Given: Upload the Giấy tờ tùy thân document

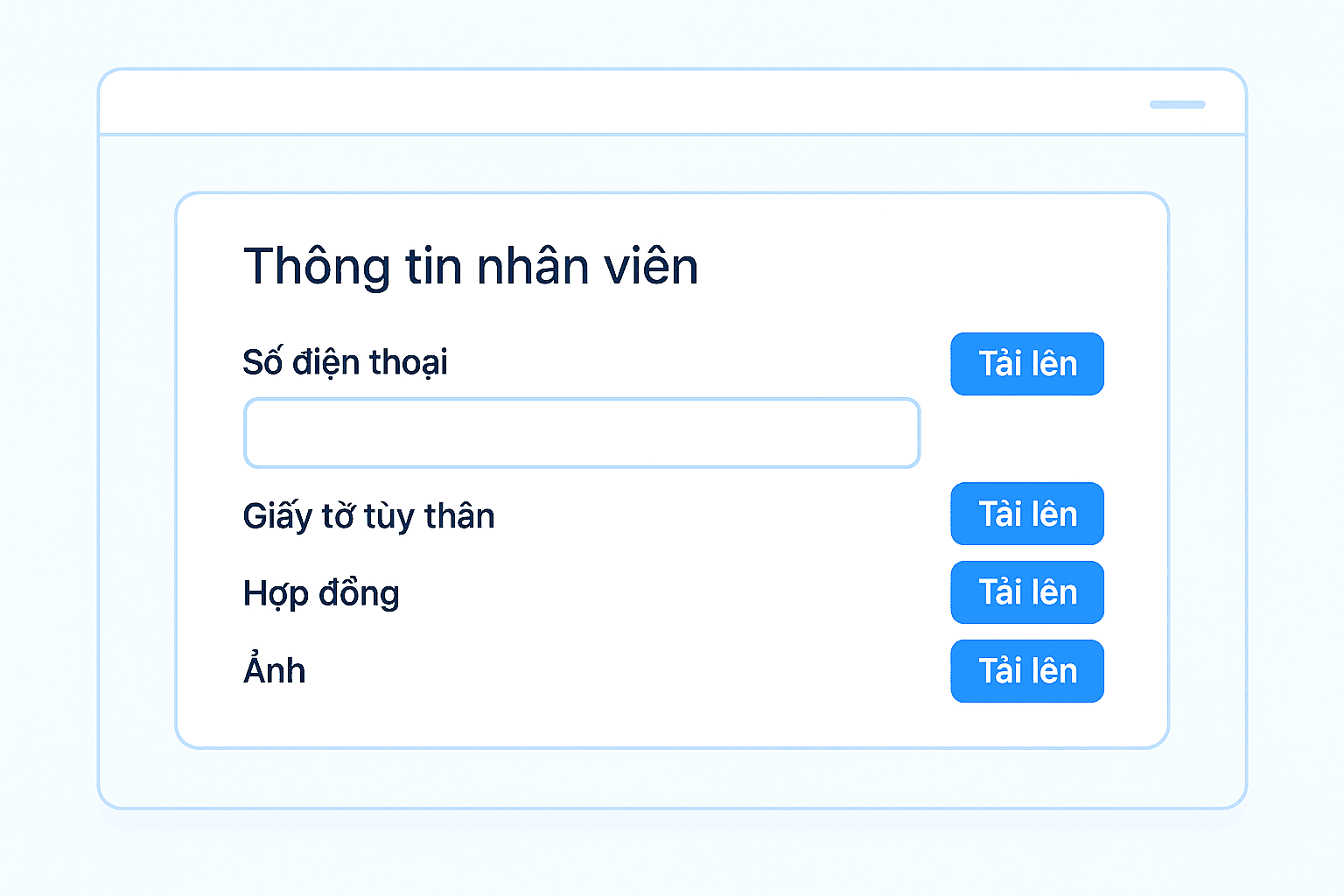Looking at the screenshot, I should (1026, 514).
